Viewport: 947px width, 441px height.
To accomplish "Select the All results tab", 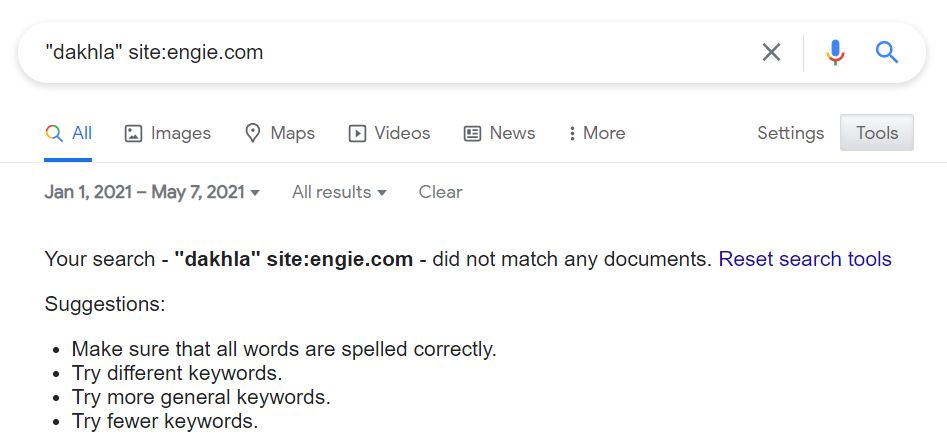I will (68, 133).
